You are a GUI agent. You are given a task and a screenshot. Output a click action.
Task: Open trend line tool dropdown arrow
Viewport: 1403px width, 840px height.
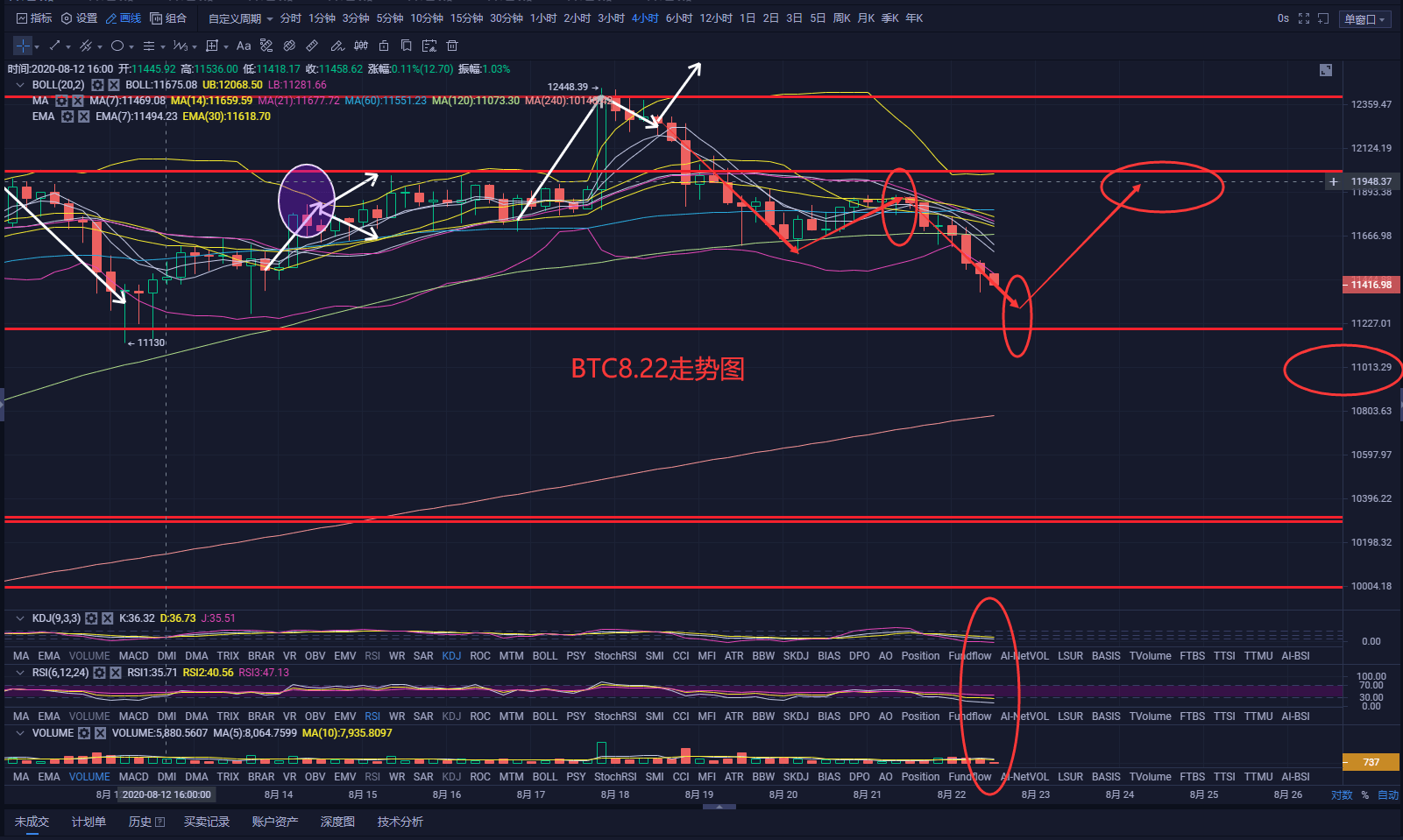(x=68, y=46)
